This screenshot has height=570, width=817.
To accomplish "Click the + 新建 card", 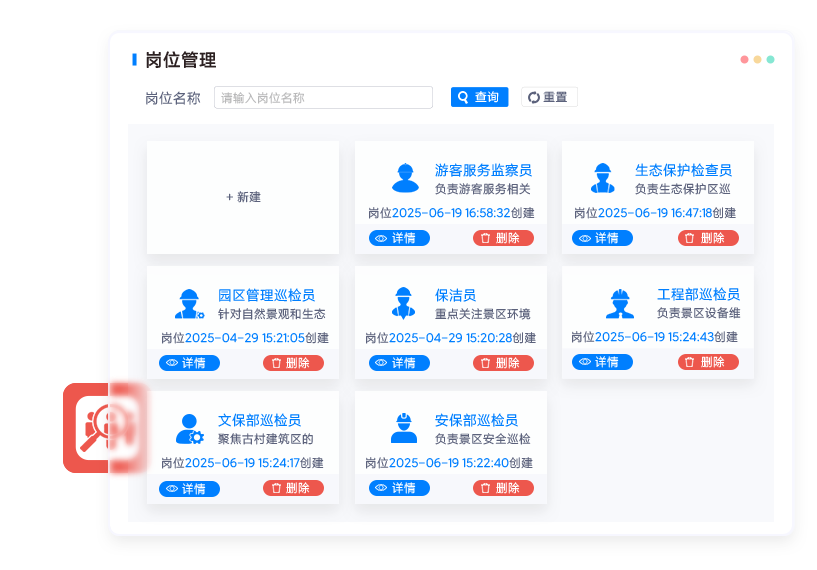I will (243, 197).
